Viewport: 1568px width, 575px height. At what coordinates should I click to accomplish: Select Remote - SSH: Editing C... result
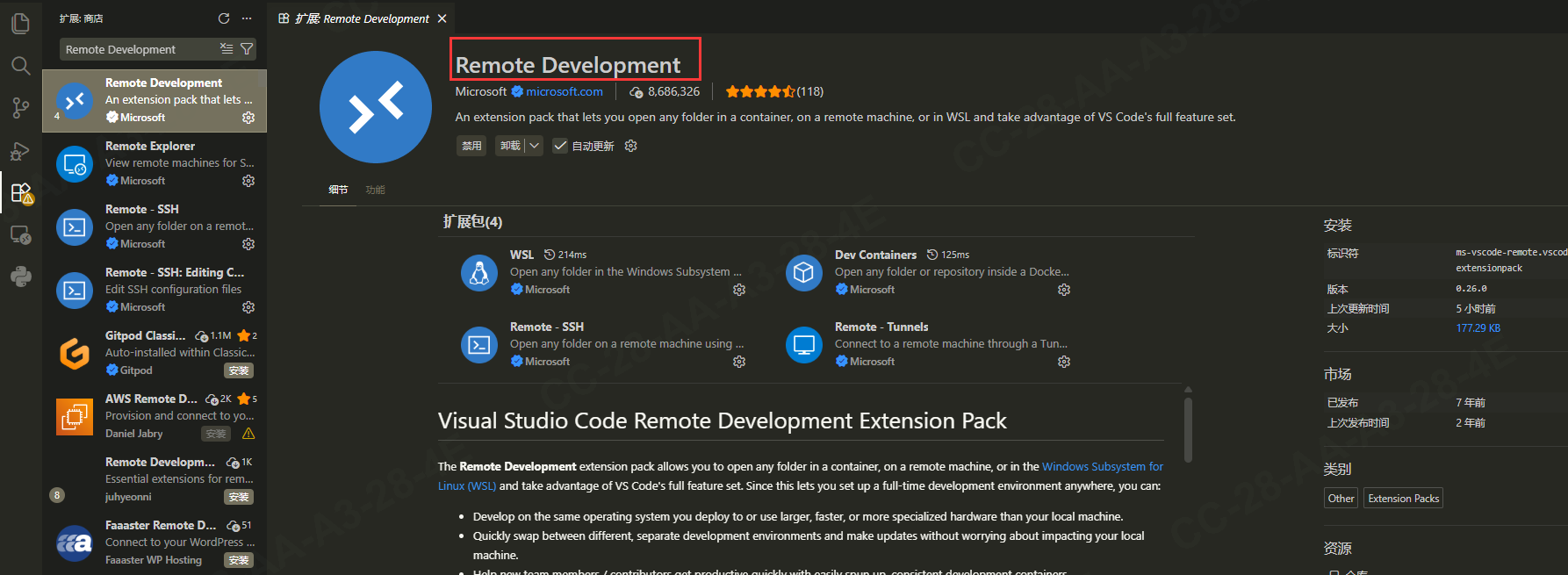pyautogui.click(x=155, y=290)
